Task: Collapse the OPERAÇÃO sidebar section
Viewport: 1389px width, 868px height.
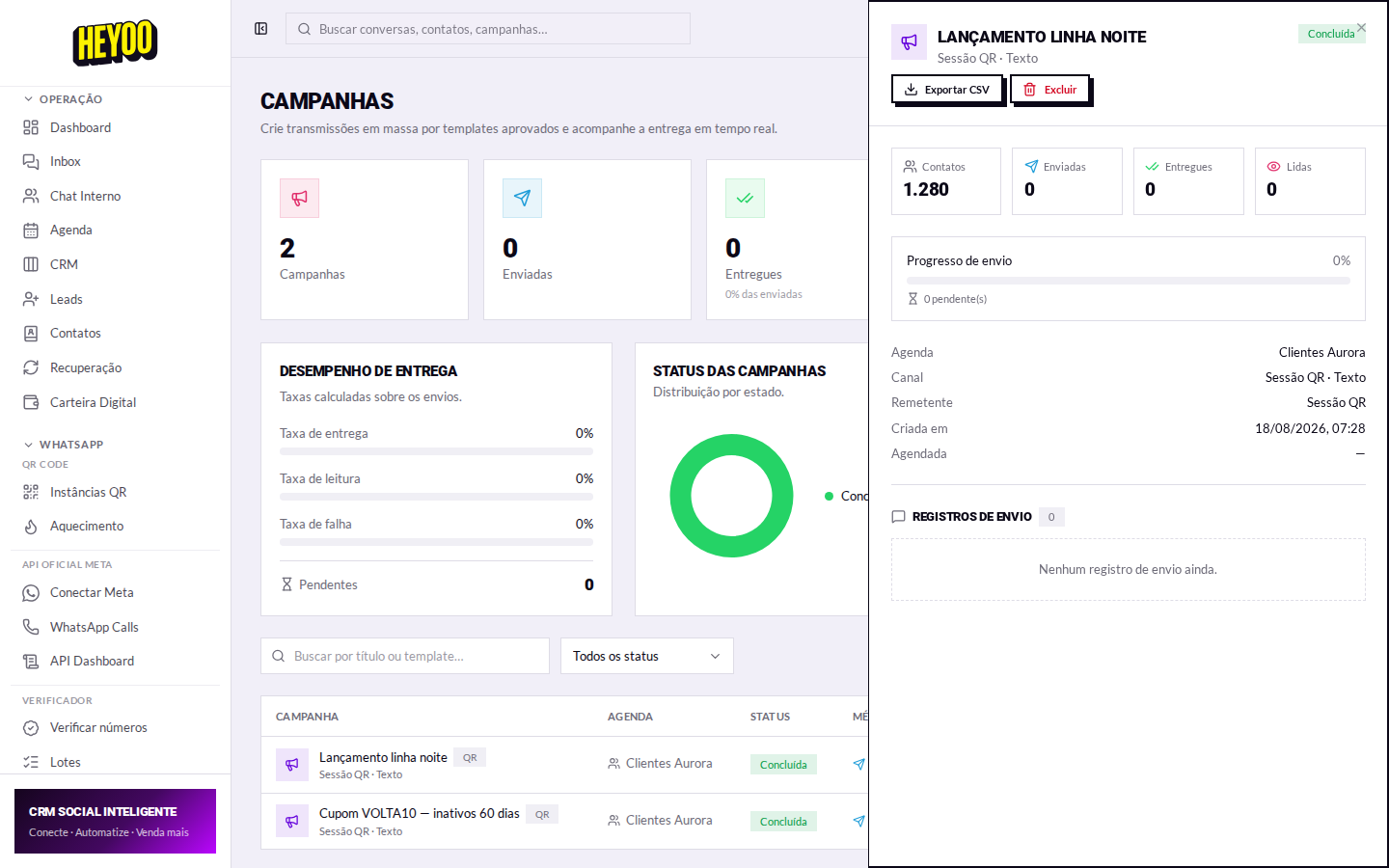Action: [x=63, y=99]
